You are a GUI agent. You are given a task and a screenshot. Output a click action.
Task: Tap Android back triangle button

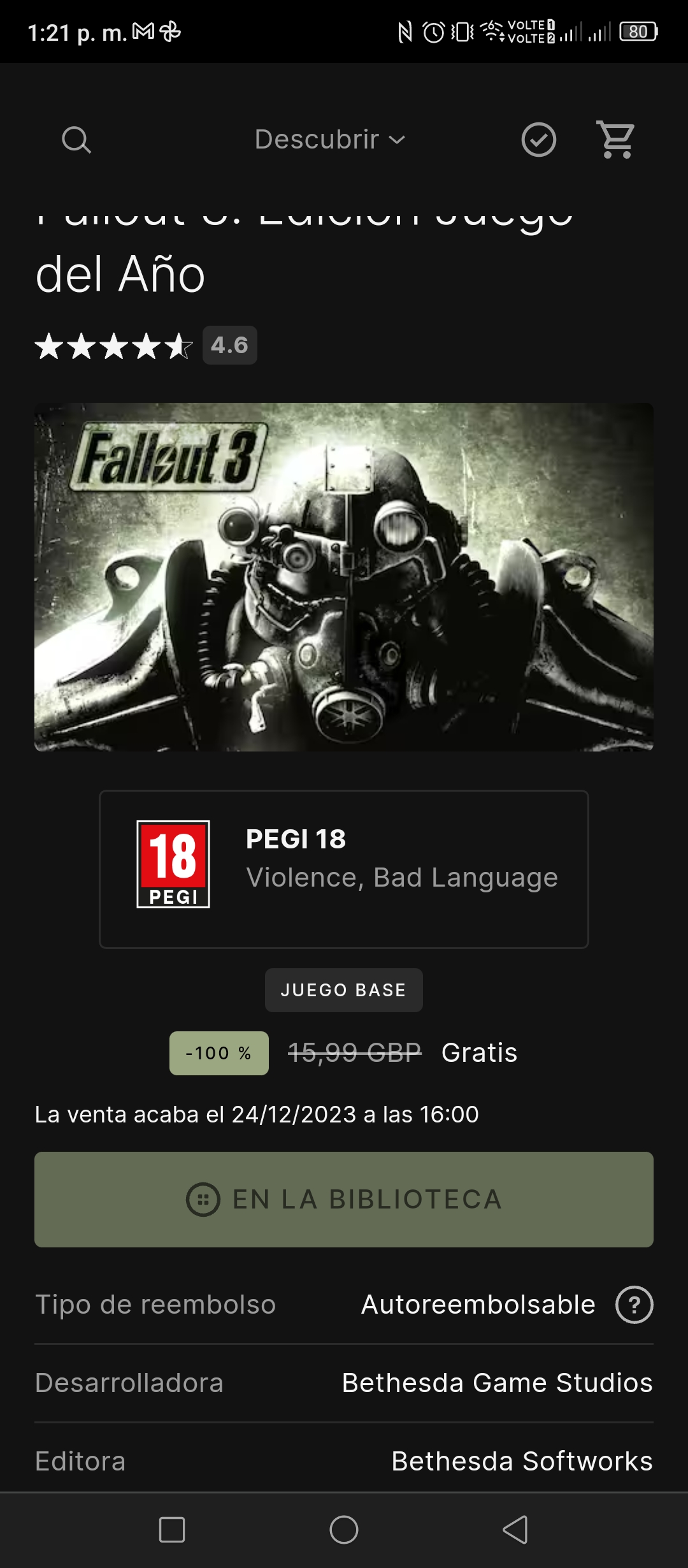coord(515,1530)
